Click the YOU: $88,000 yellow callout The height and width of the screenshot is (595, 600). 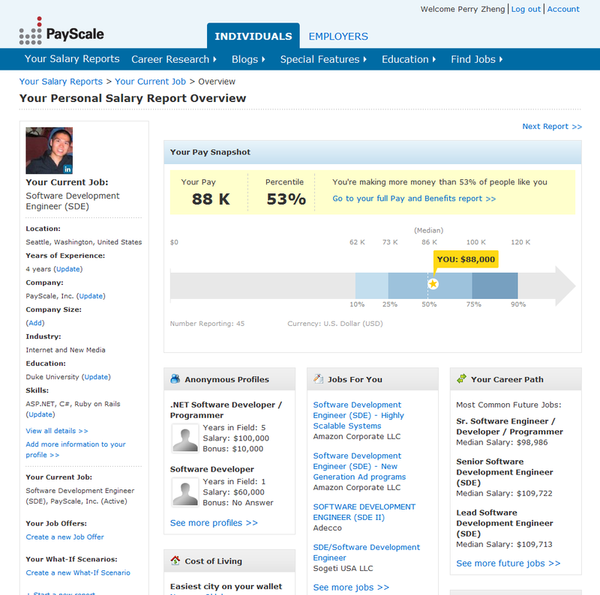(466, 259)
